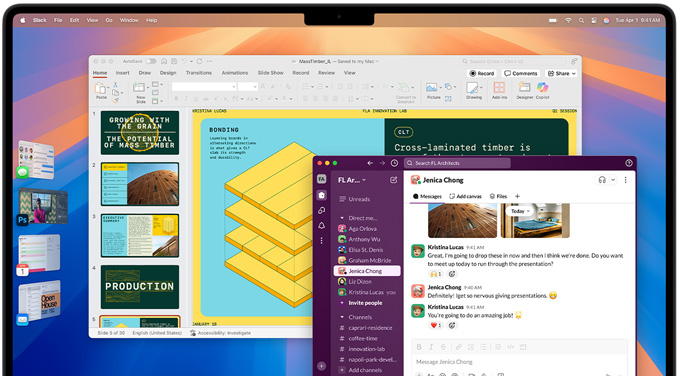Collapse the Direct messages section

tap(342, 218)
